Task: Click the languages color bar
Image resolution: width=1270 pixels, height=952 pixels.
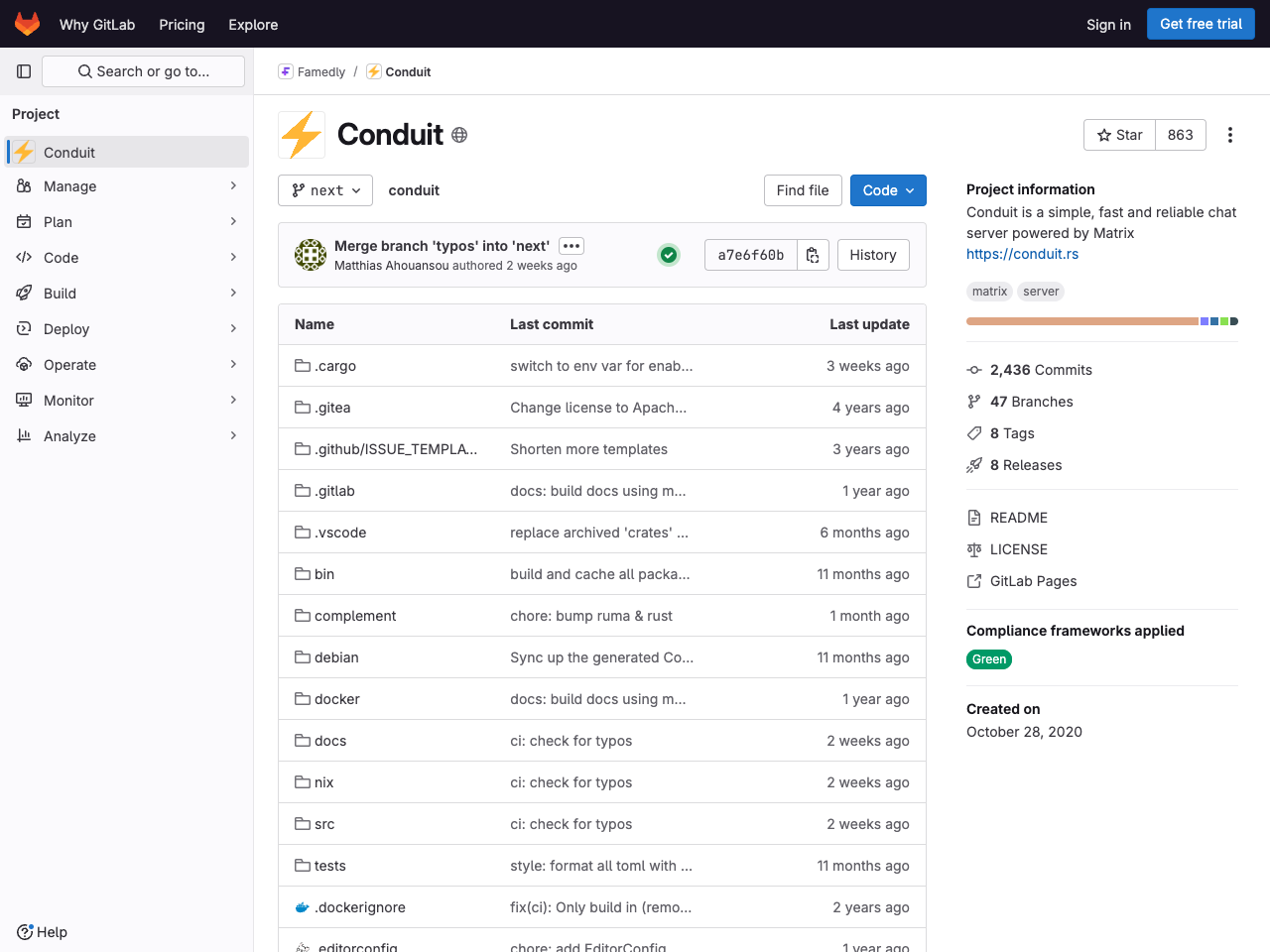Action: [1102, 321]
